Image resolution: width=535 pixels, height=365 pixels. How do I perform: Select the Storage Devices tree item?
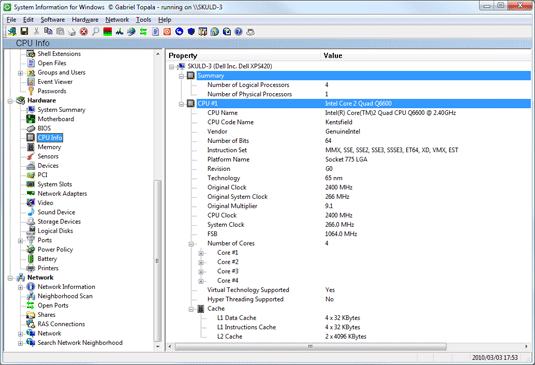coord(59,221)
